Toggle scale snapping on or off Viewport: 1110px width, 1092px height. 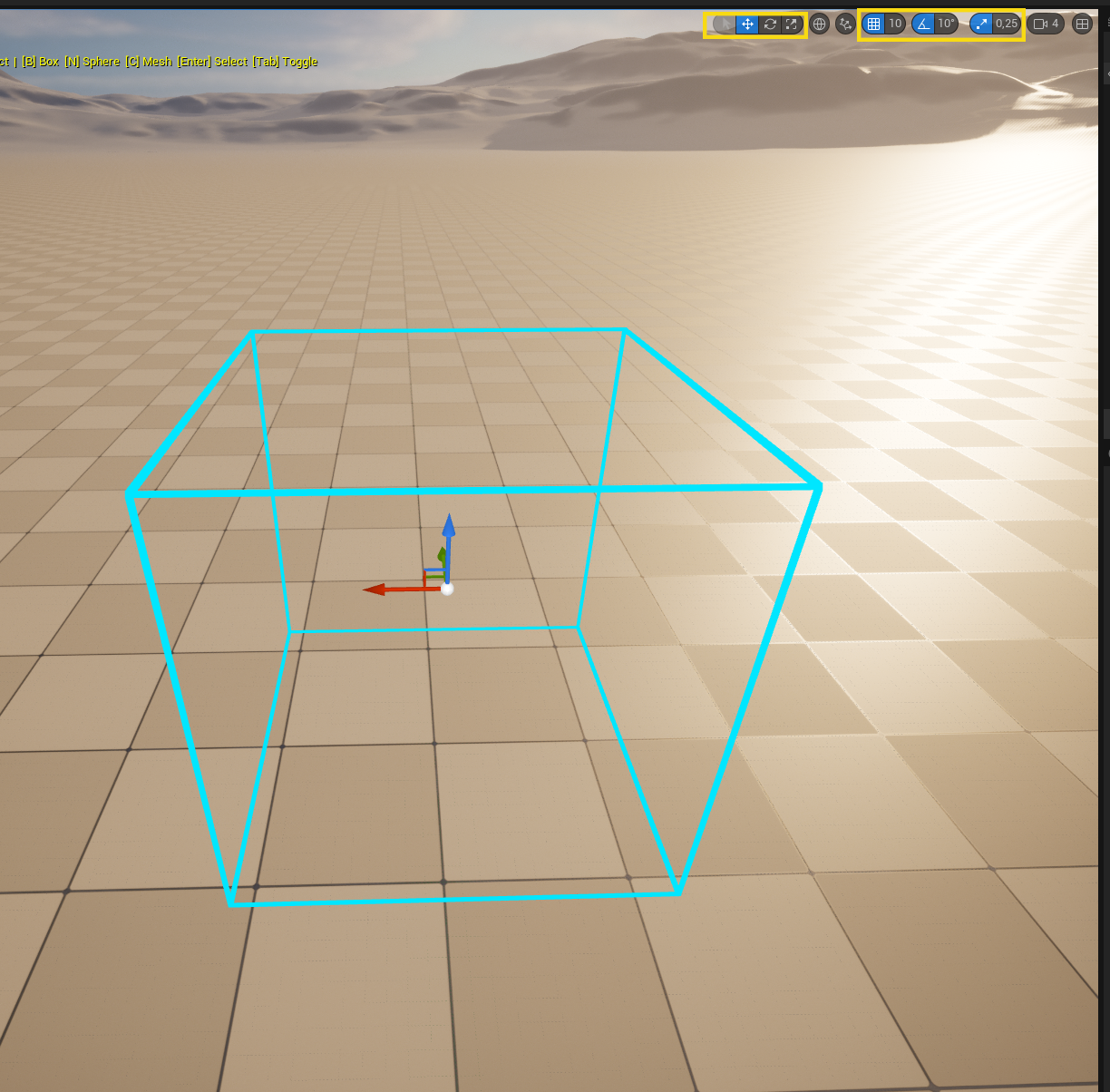pyautogui.click(x=980, y=24)
